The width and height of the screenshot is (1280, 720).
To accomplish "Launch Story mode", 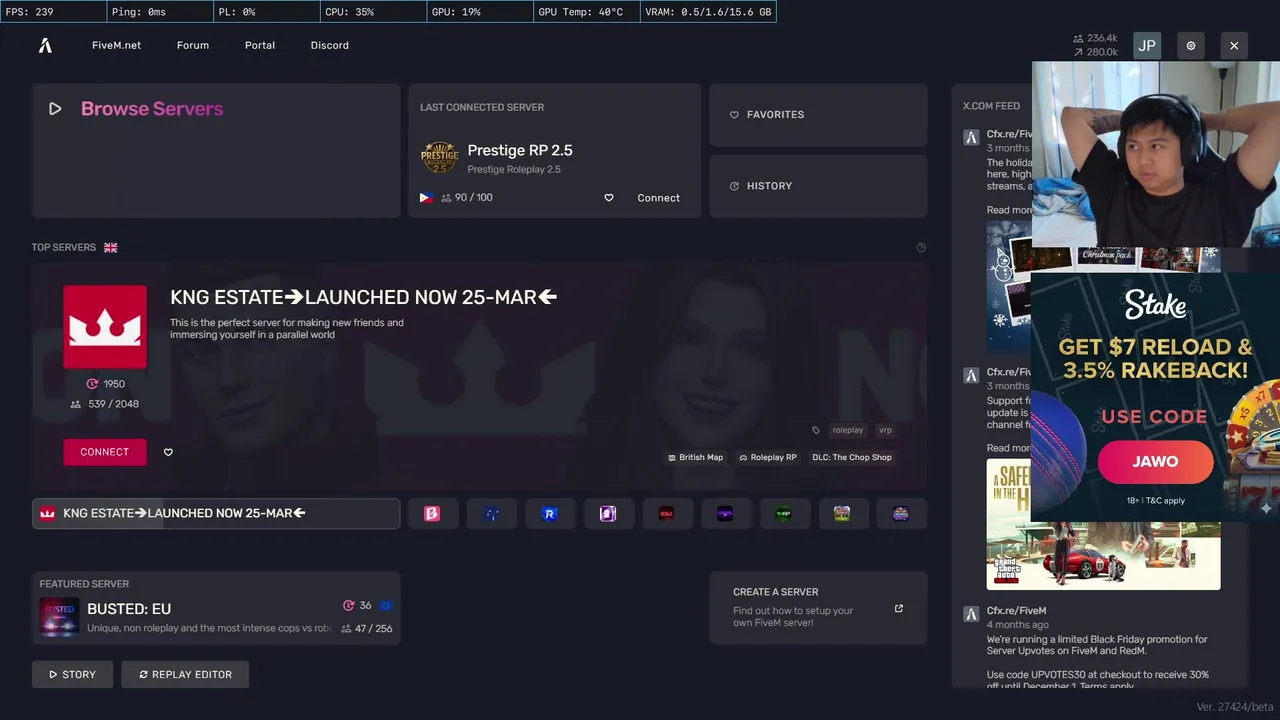I will 73,674.
